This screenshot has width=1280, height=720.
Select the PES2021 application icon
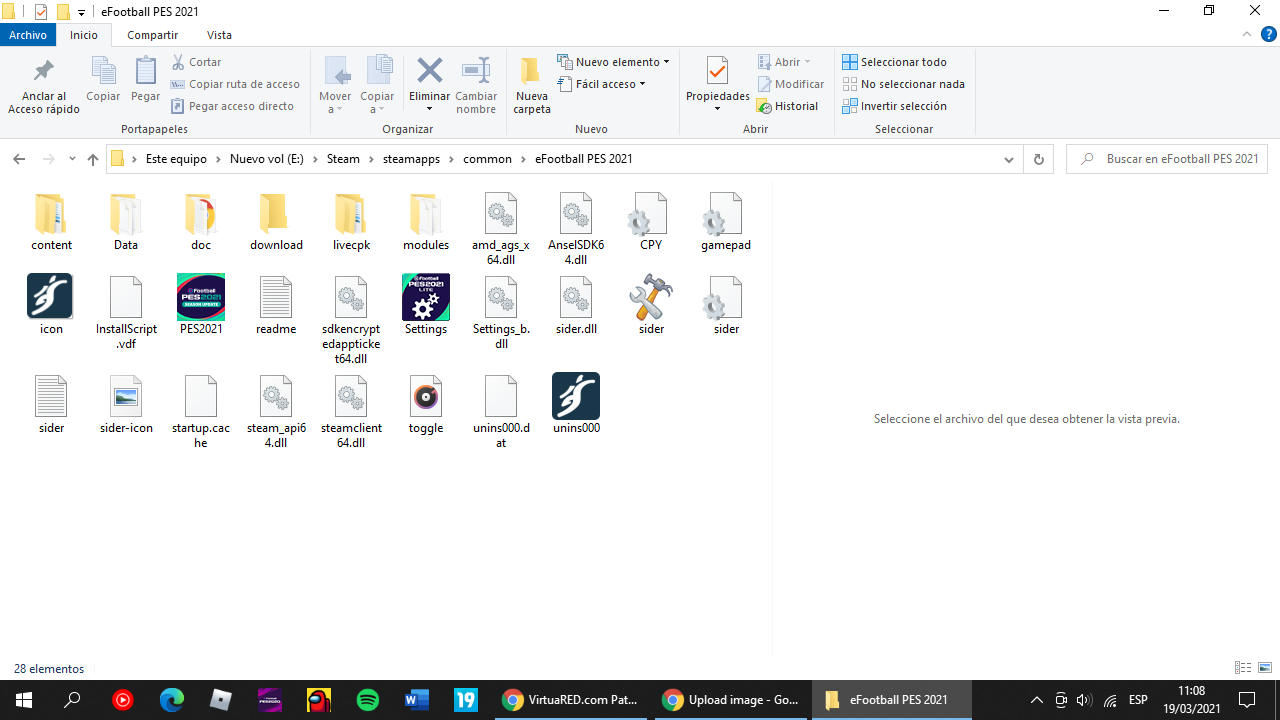coord(201,297)
